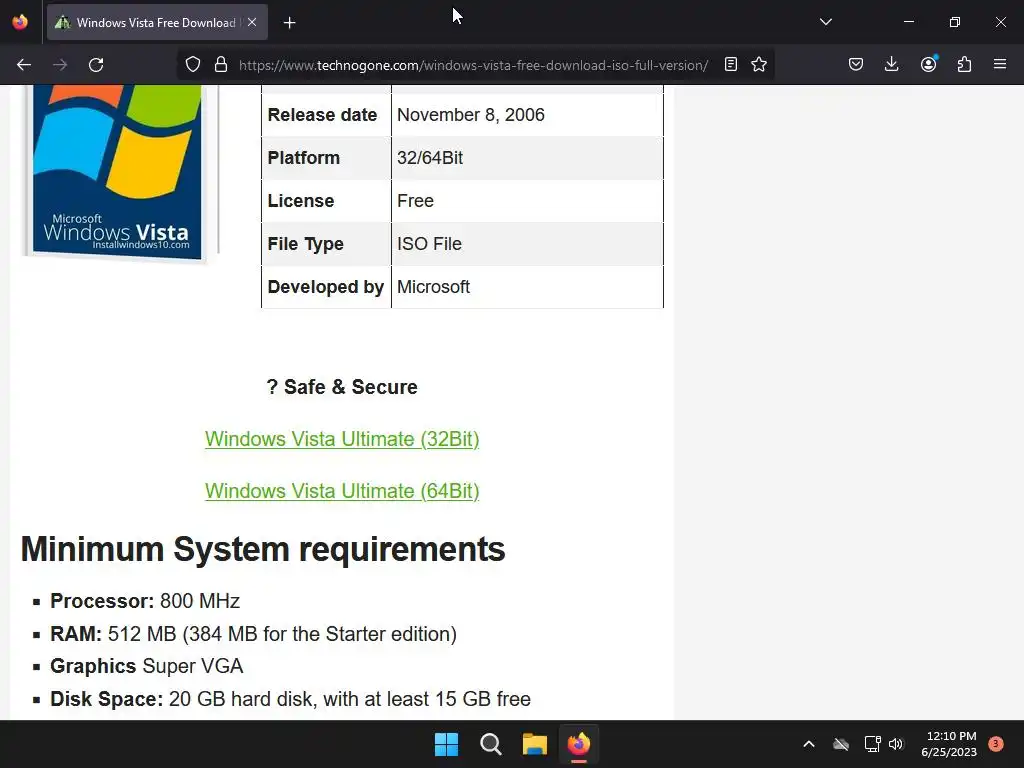
Task: Toggle reader view for this page
Action: pos(731,65)
